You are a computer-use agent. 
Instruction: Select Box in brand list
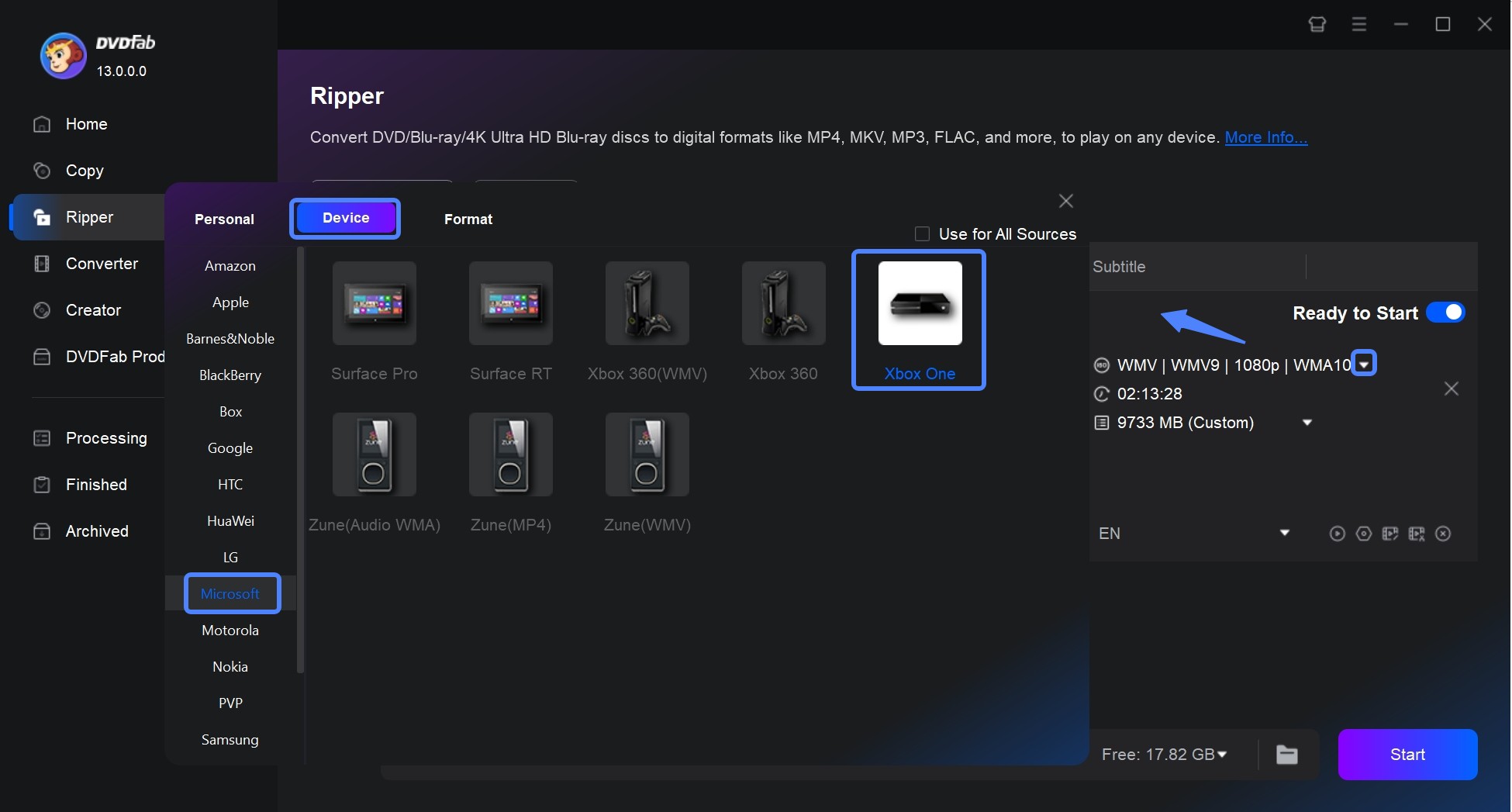(230, 412)
